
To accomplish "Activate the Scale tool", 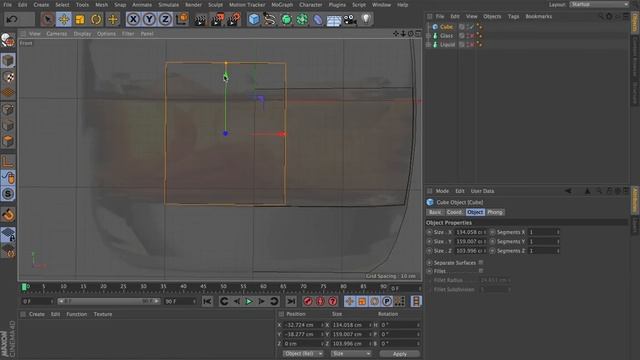I will [x=80, y=19].
